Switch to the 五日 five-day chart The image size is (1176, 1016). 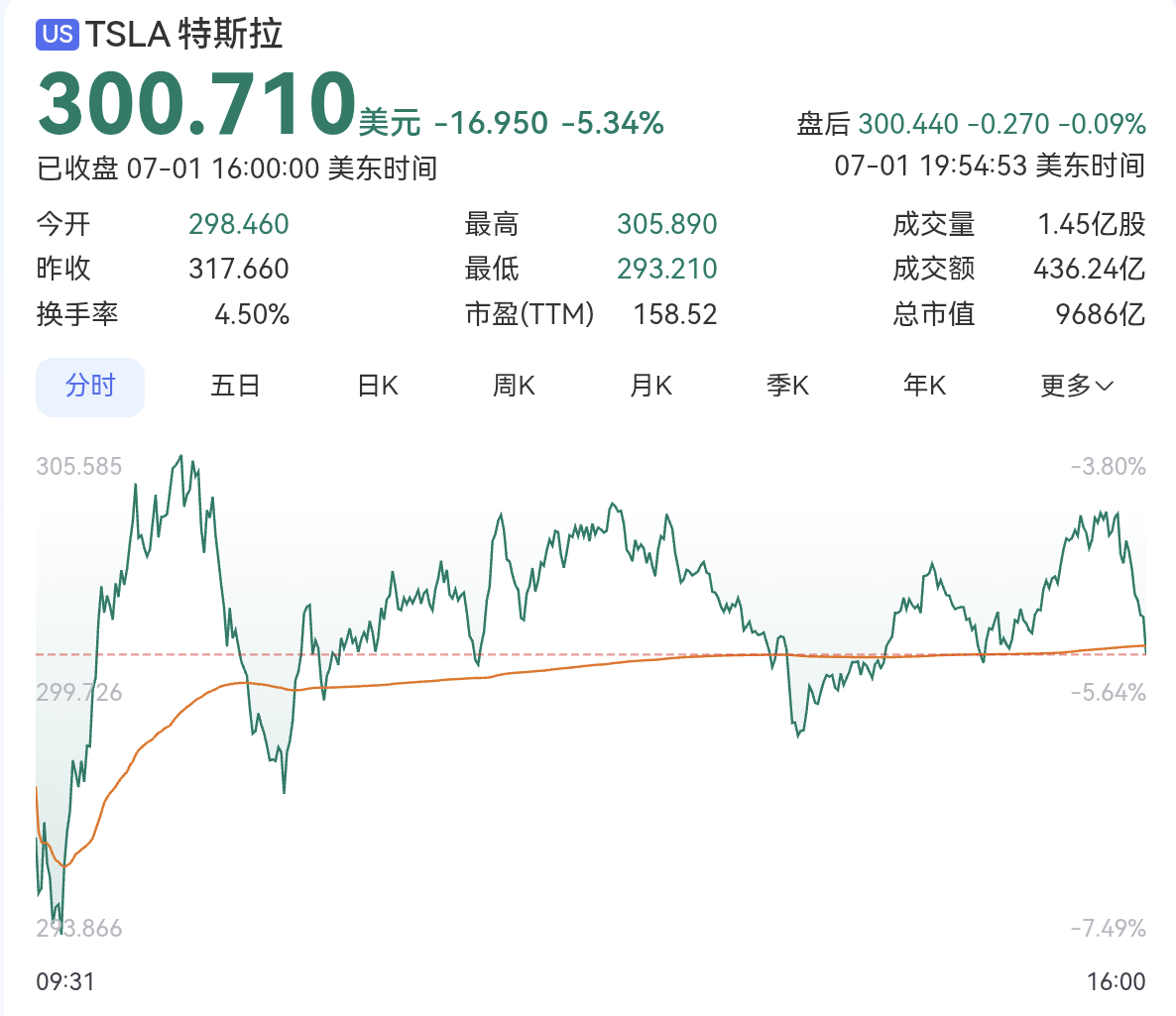pyautogui.click(x=235, y=386)
